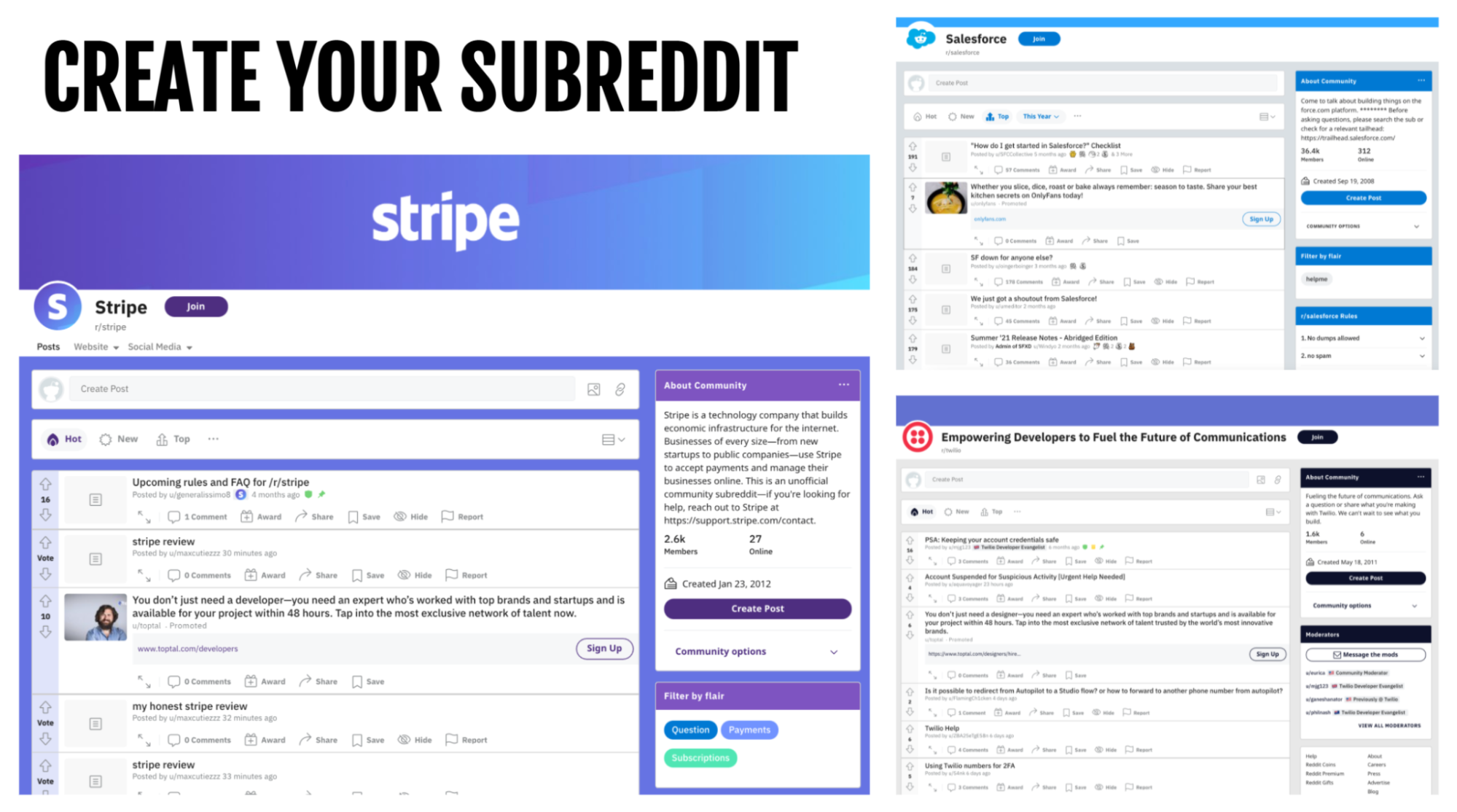Click Sign Up on Toptal promoted post
This screenshot has height=812, width=1457.
(x=603, y=648)
